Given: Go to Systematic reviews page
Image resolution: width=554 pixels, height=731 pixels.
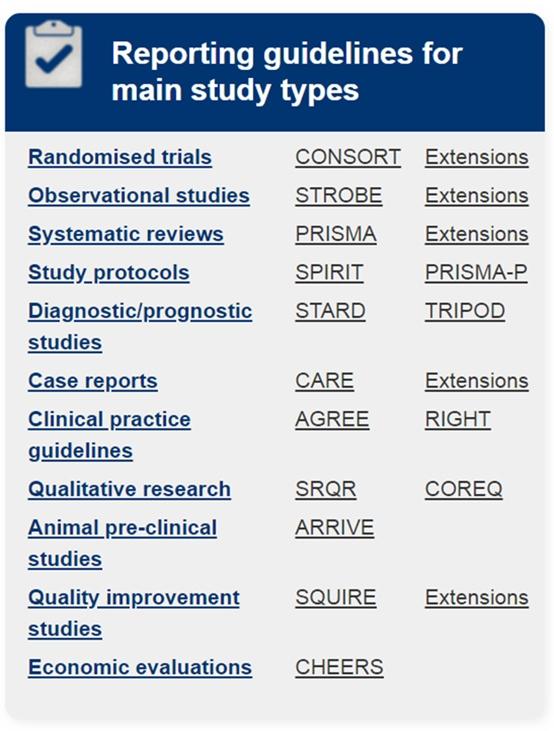Looking at the screenshot, I should pos(126,234).
